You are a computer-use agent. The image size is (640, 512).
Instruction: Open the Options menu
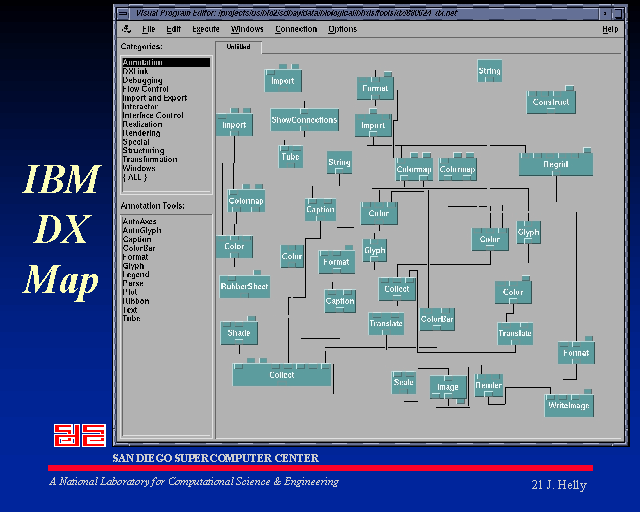[x=342, y=29]
